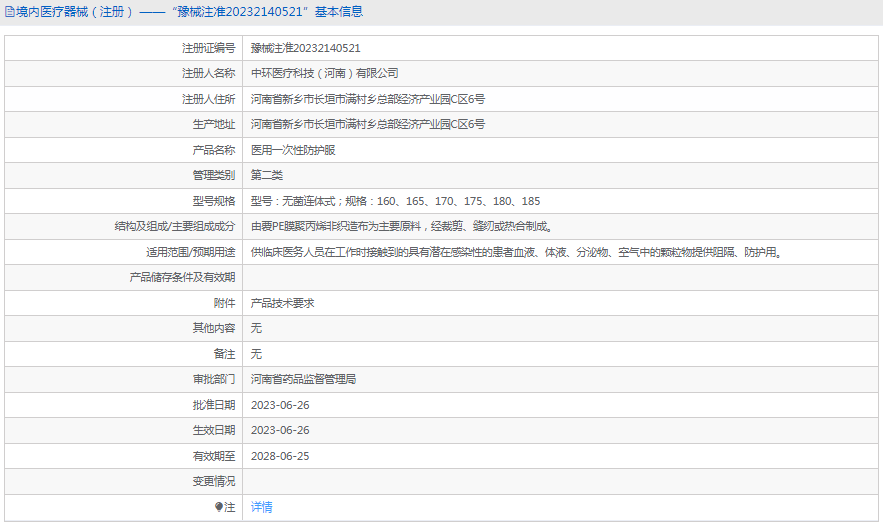Viewport: 883px width, 531px height.
Task: Click the 变更情况 label
Action: click(x=214, y=481)
